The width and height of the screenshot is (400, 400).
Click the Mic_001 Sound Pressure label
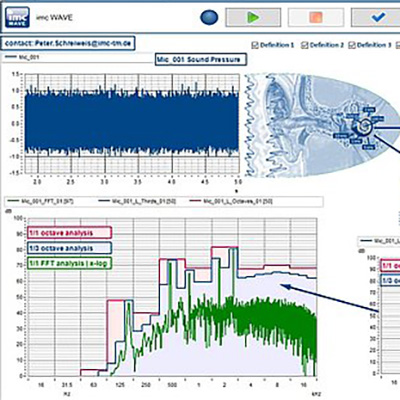click(201, 60)
